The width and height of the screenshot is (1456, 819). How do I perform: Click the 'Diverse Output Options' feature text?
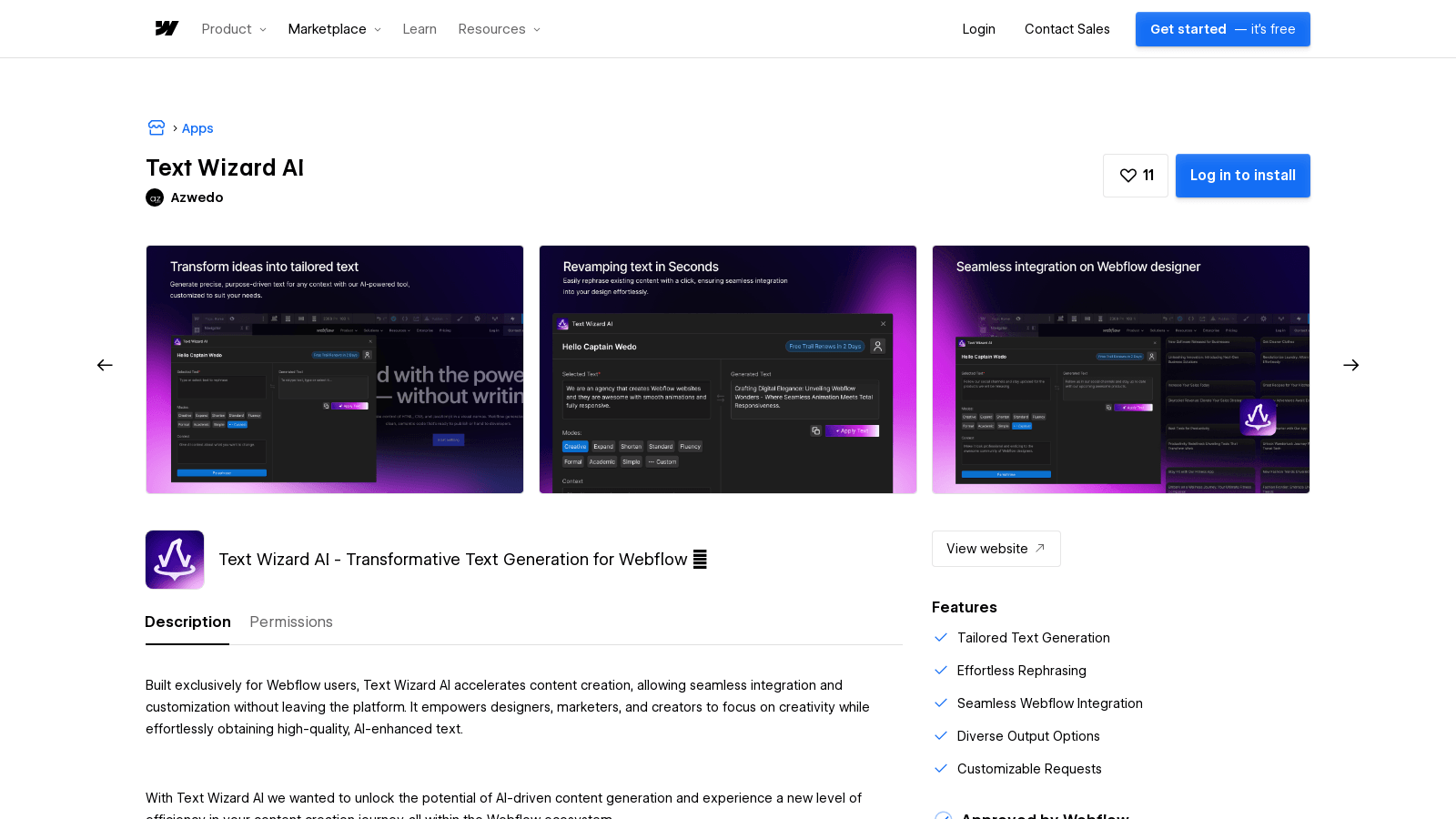point(1028,736)
